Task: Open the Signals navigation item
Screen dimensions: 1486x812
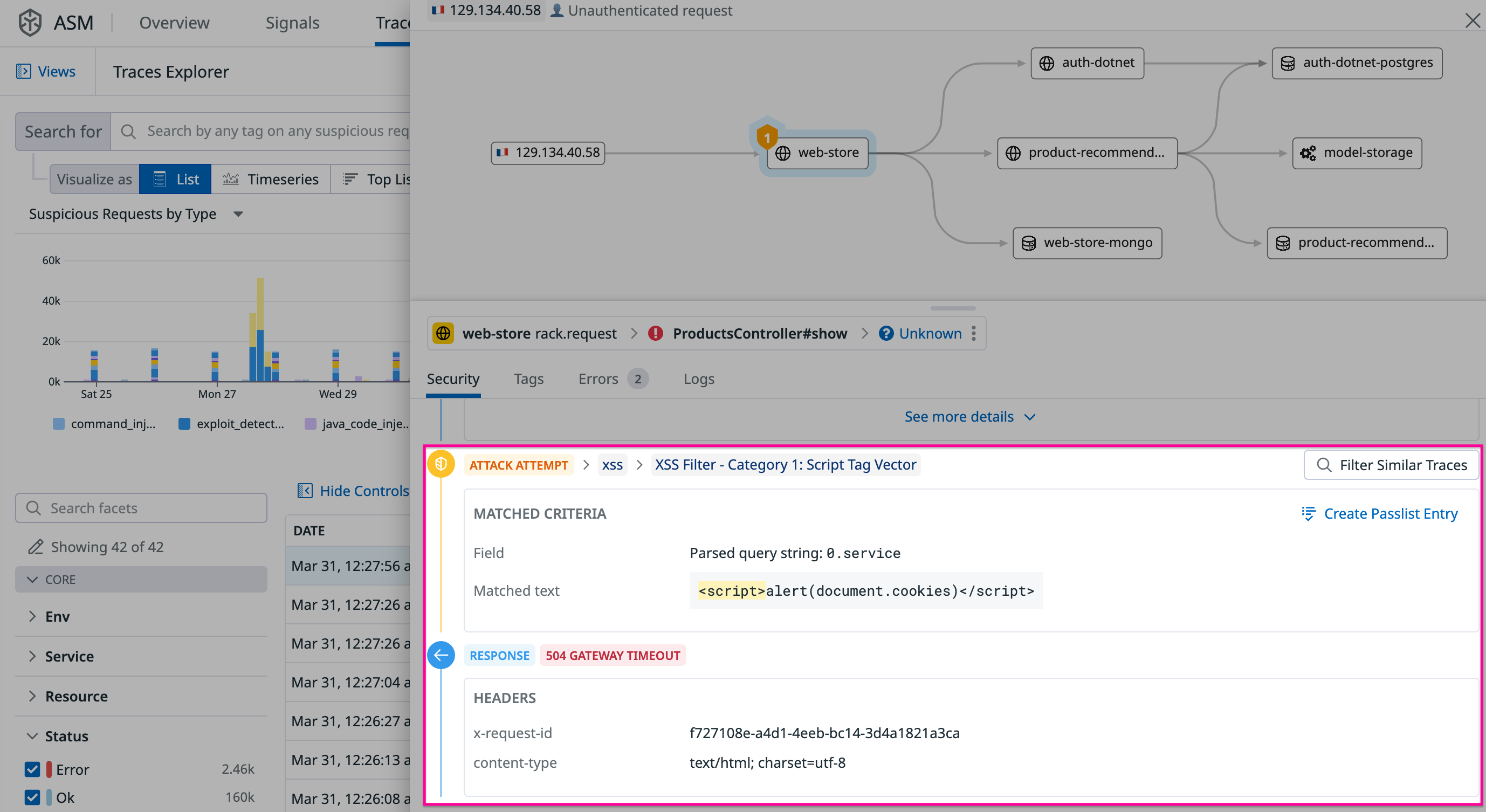Action: (292, 23)
